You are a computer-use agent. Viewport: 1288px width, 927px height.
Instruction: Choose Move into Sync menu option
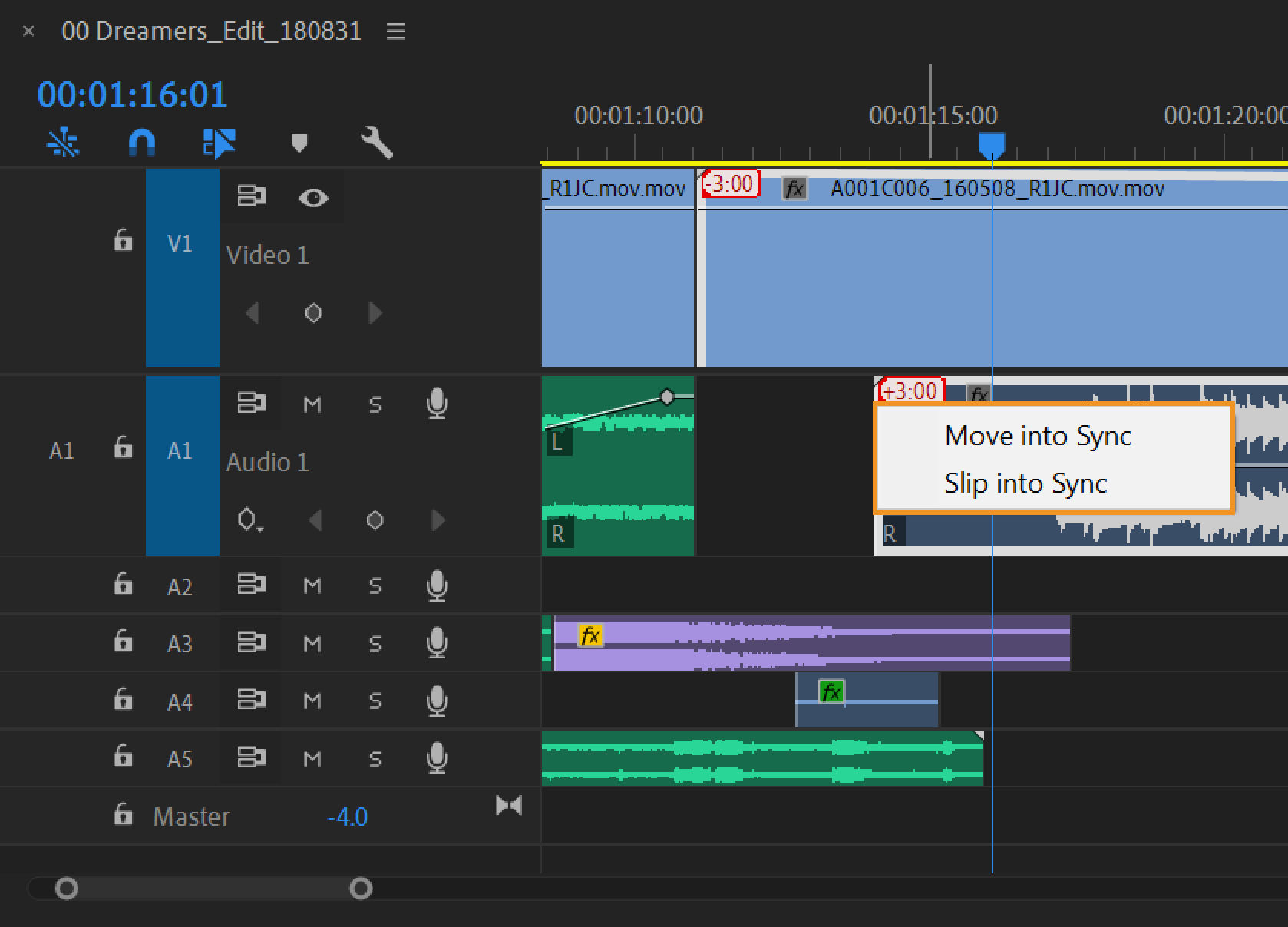coord(1038,436)
